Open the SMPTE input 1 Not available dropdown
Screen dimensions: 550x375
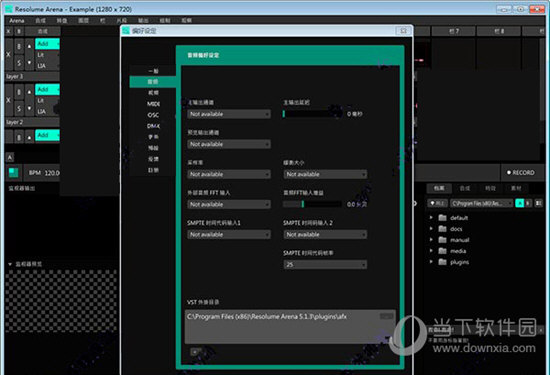coord(229,234)
